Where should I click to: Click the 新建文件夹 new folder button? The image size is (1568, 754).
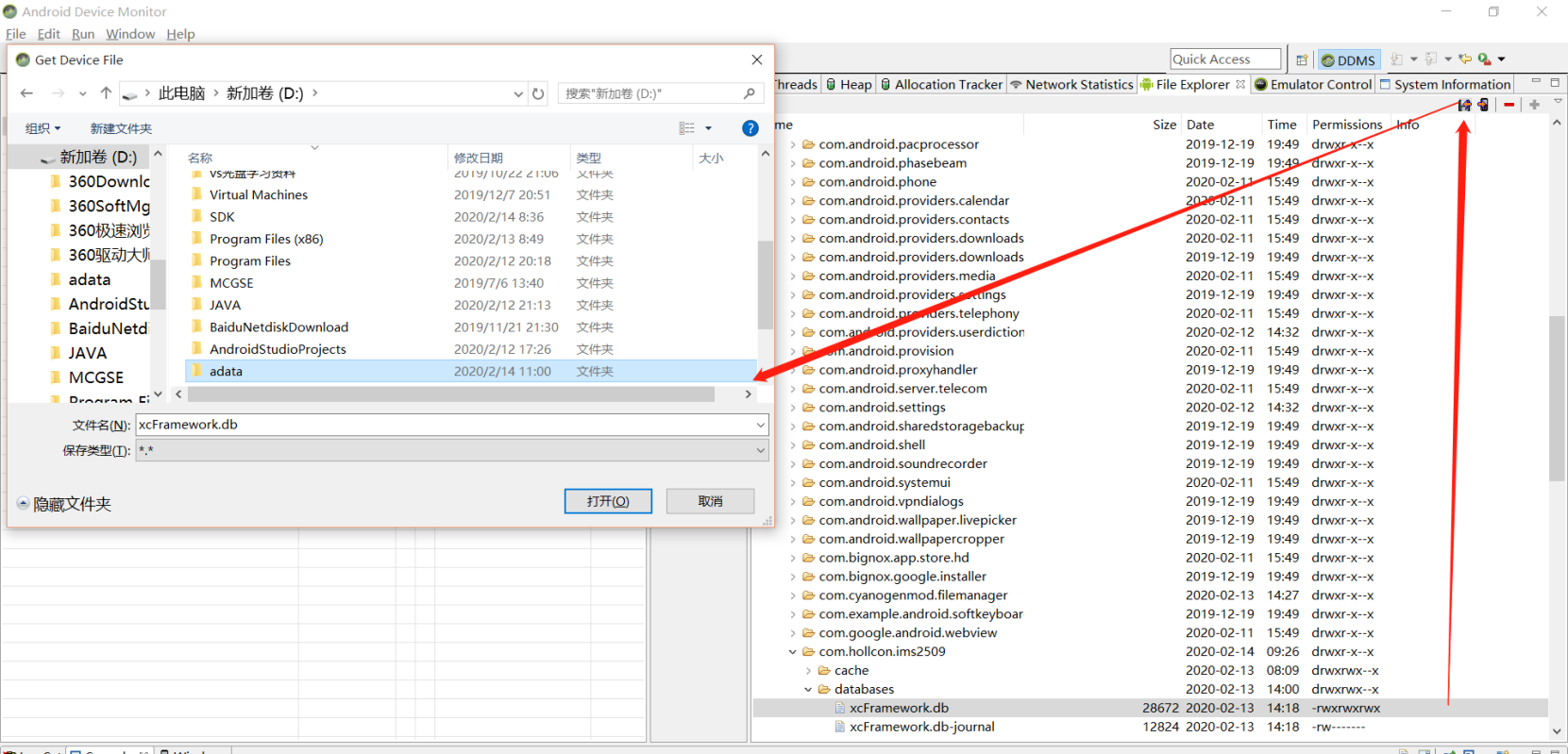[121, 128]
